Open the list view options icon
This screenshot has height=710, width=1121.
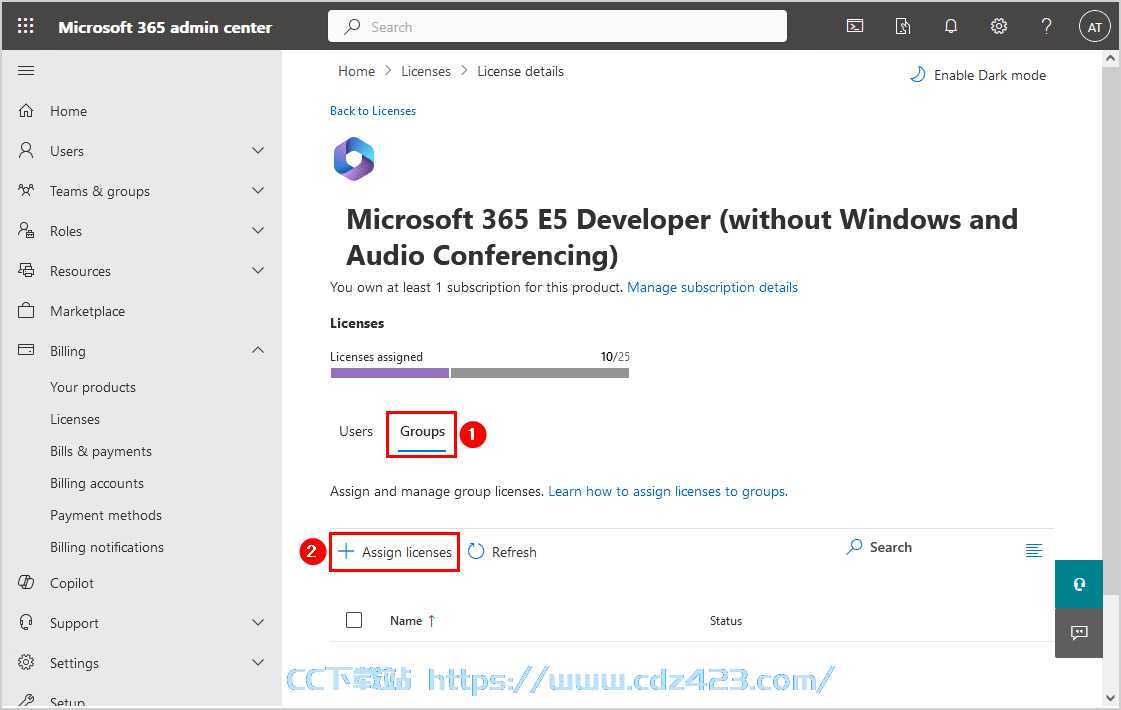pos(1034,550)
